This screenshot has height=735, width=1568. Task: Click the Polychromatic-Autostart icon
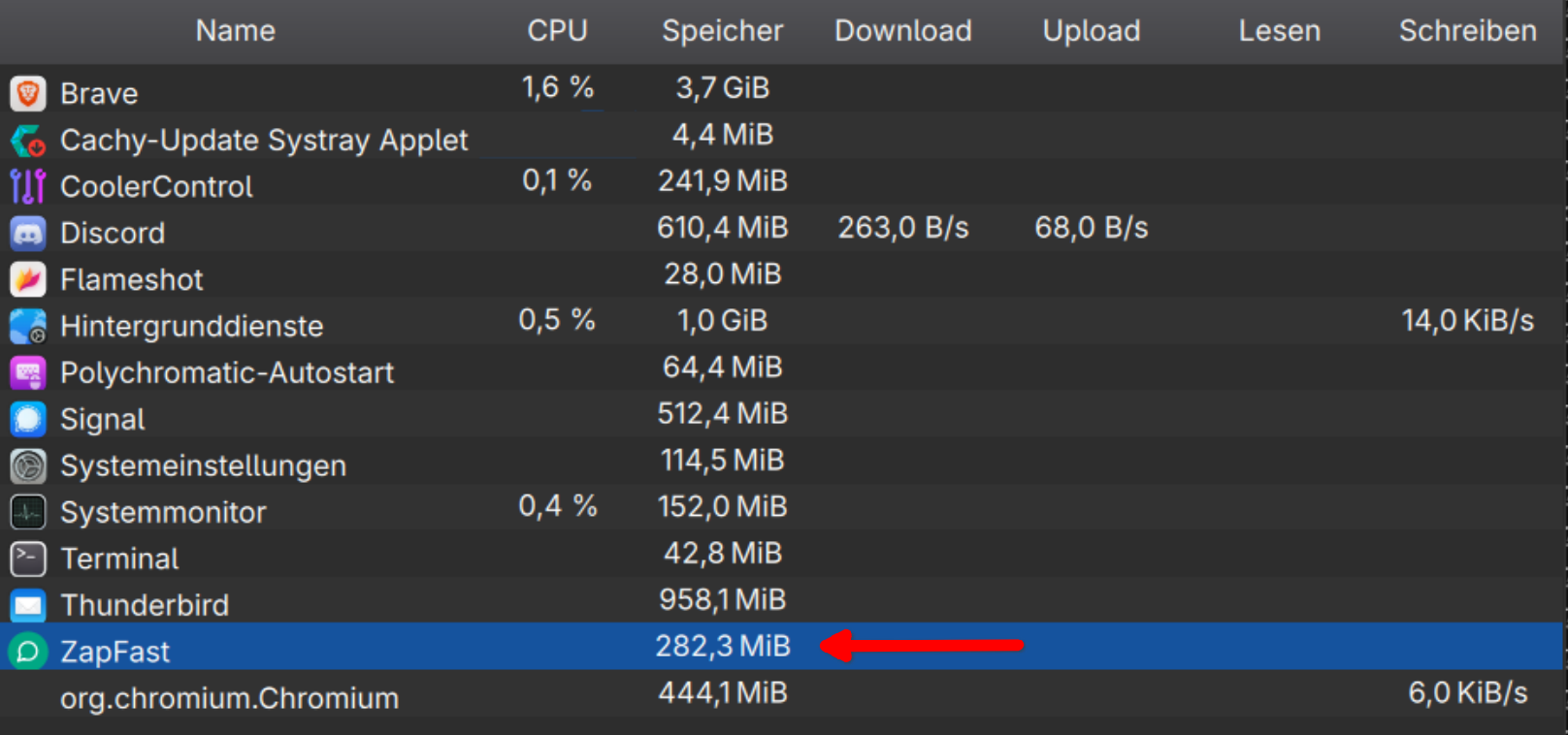point(28,372)
